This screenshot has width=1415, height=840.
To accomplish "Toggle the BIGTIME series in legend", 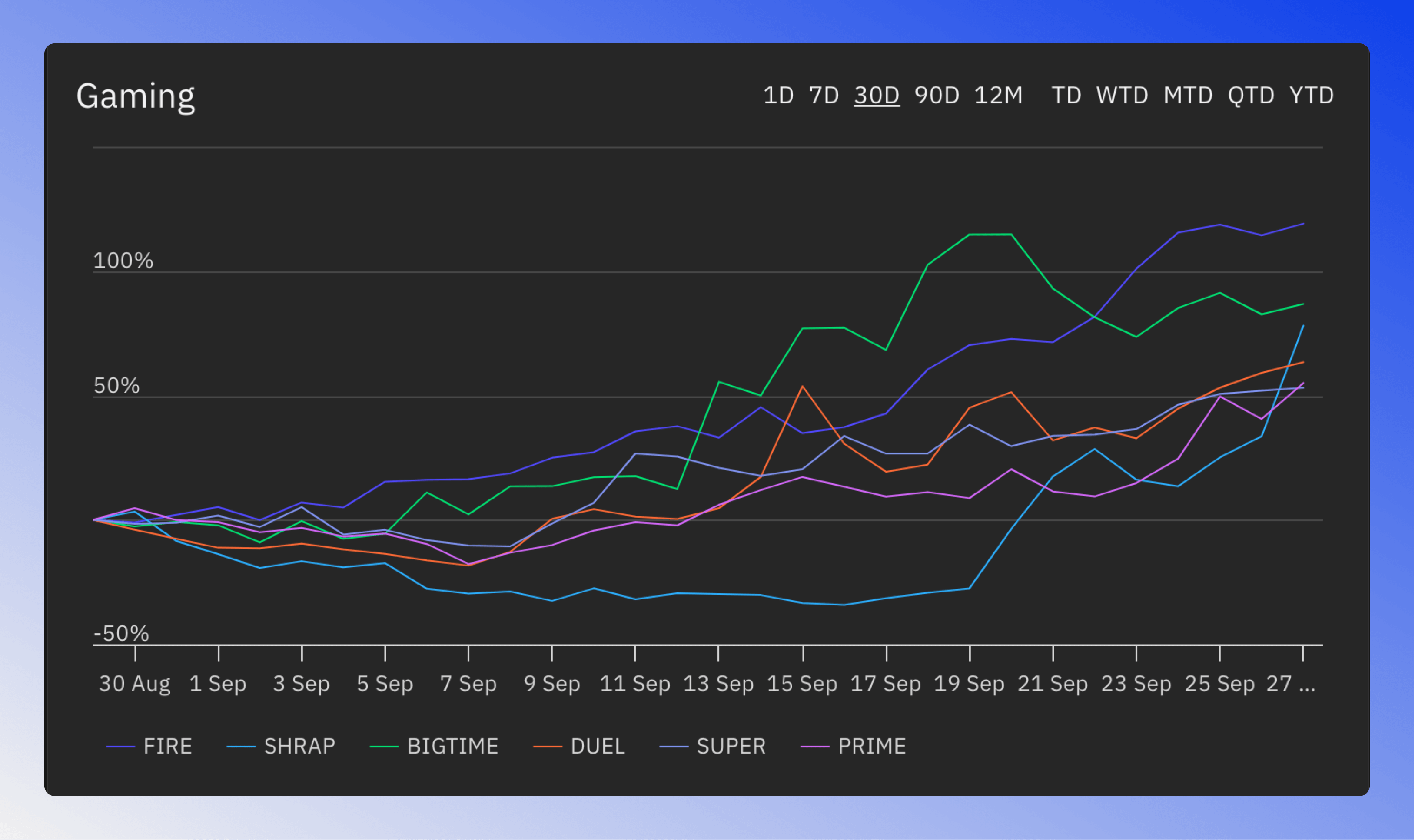I will pyautogui.click(x=434, y=747).
